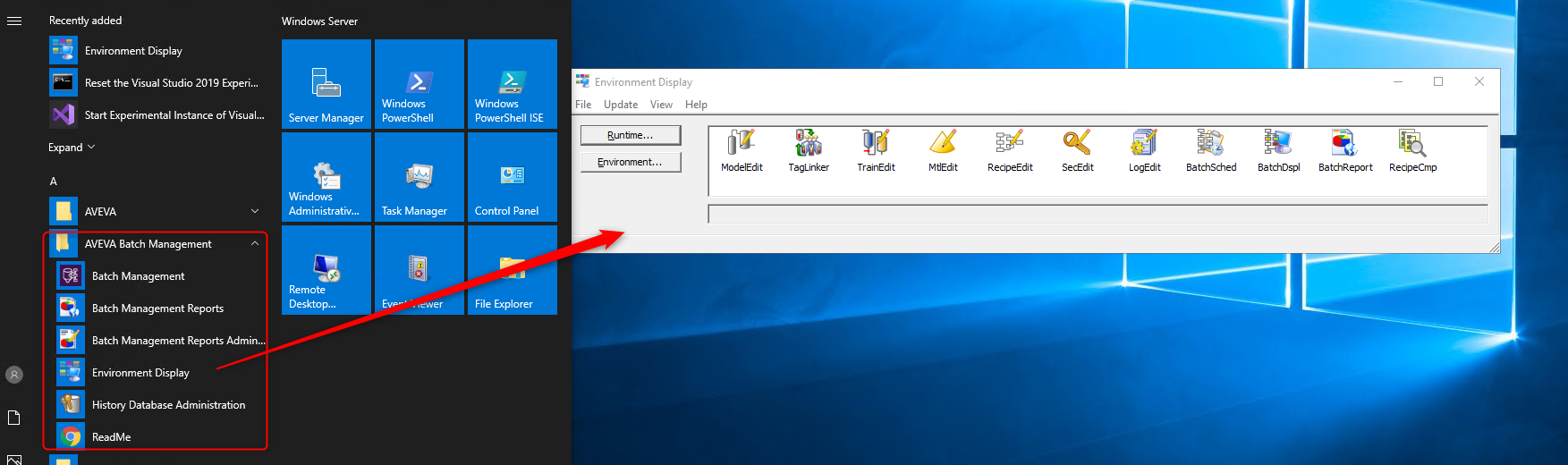Open the ReadMe Chrome shortcut
This screenshot has width=1568, height=465.
[x=157, y=437]
